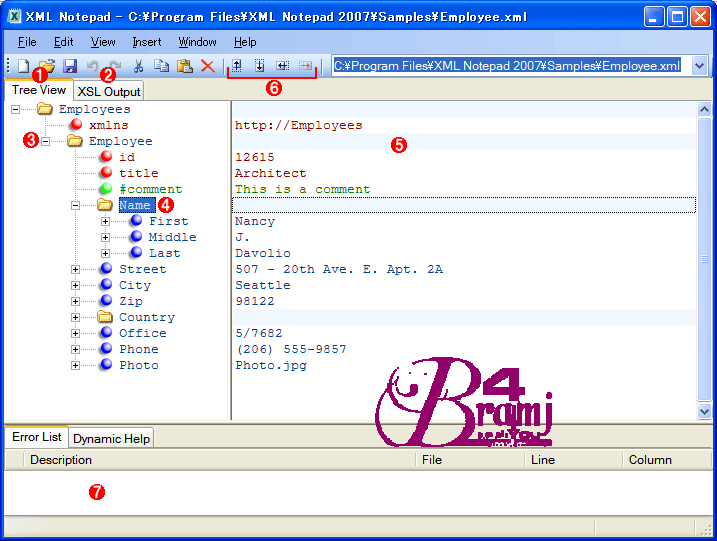Click the Description column header
Viewport: 717px width, 541px height.
point(61,460)
